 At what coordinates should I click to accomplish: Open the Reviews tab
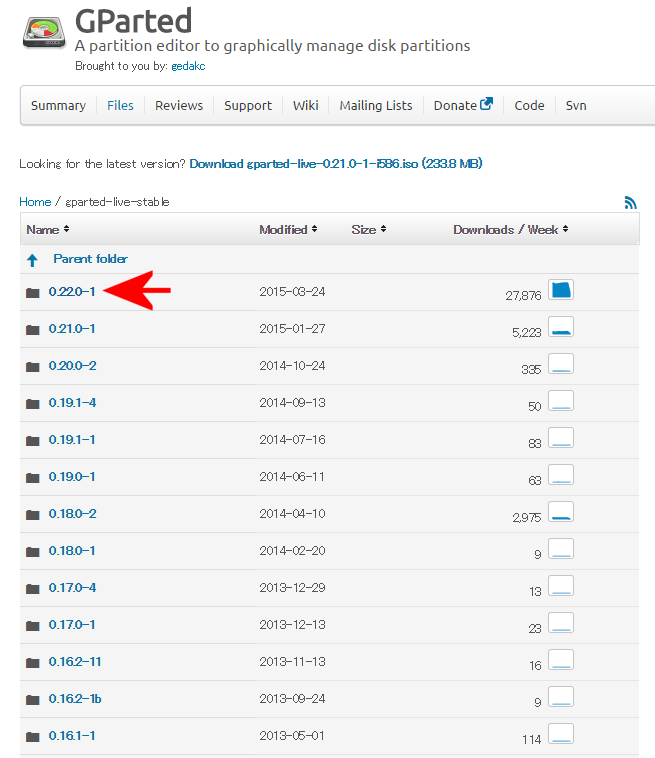click(x=179, y=105)
